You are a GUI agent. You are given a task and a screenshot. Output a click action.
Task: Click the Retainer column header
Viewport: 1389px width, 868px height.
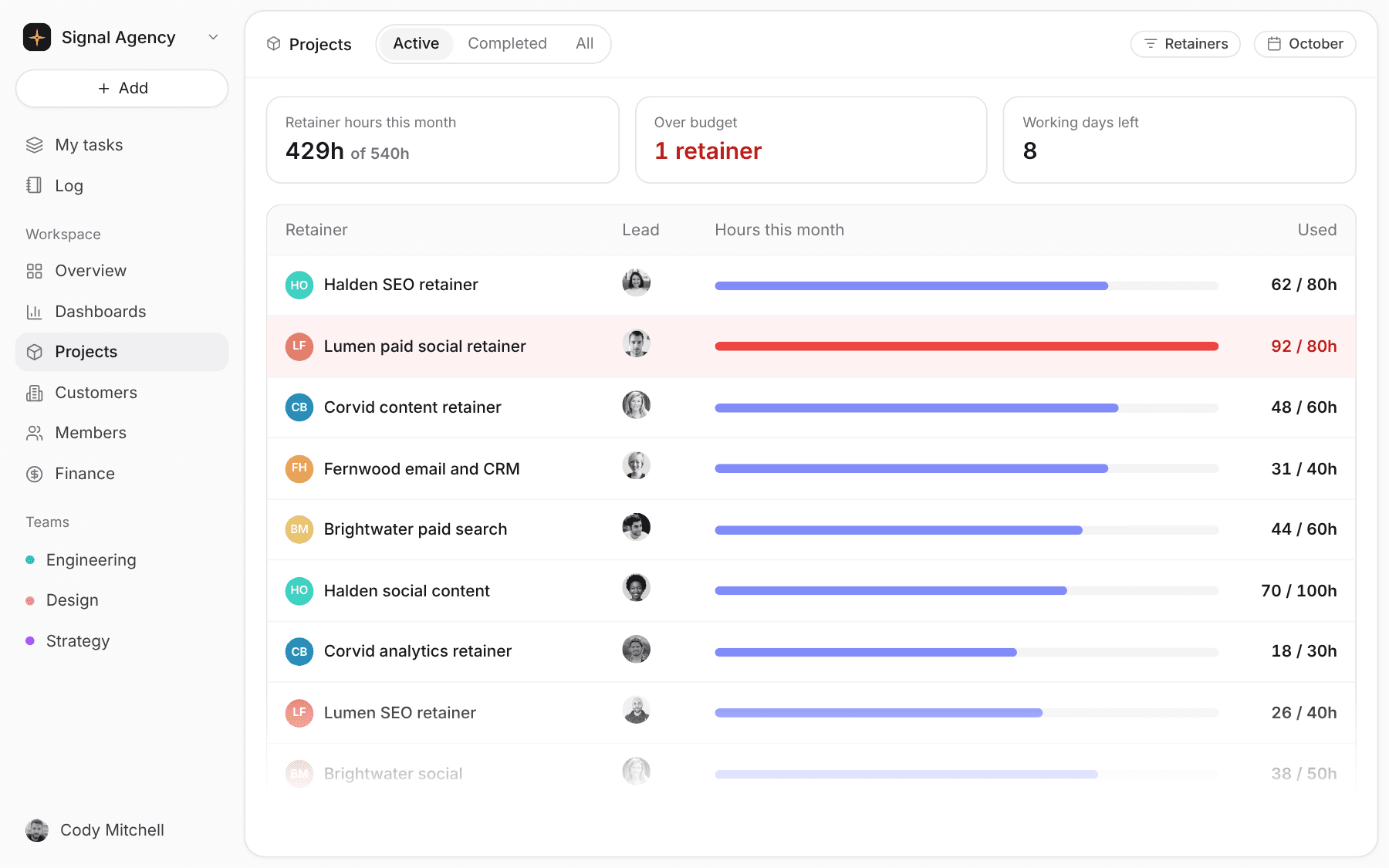316,230
